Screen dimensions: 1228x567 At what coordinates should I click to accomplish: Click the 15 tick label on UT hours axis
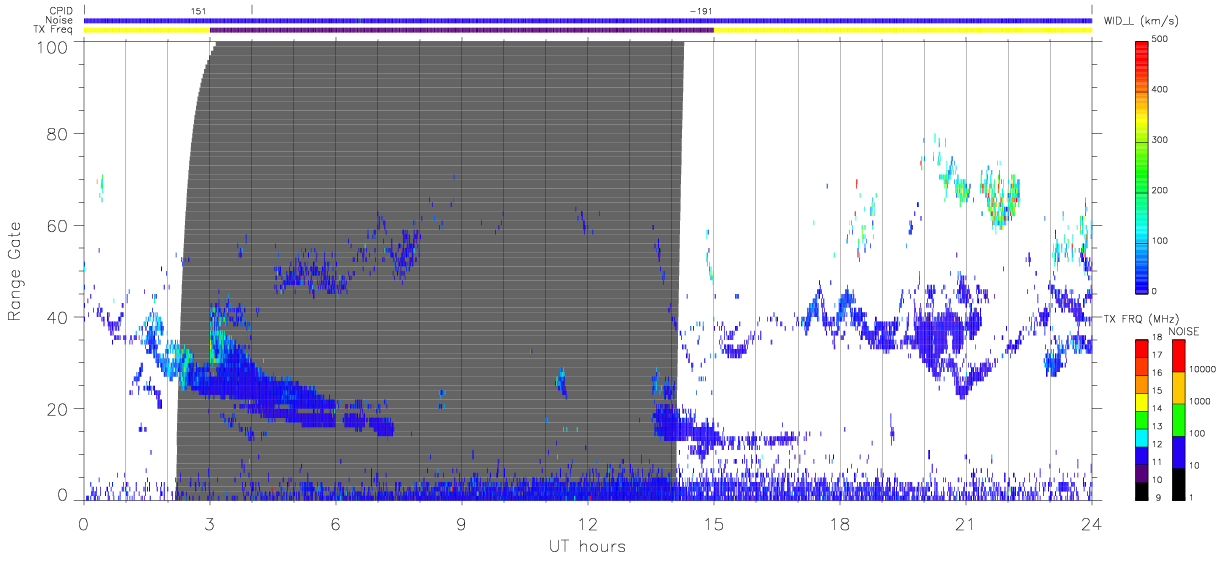[x=714, y=523]
